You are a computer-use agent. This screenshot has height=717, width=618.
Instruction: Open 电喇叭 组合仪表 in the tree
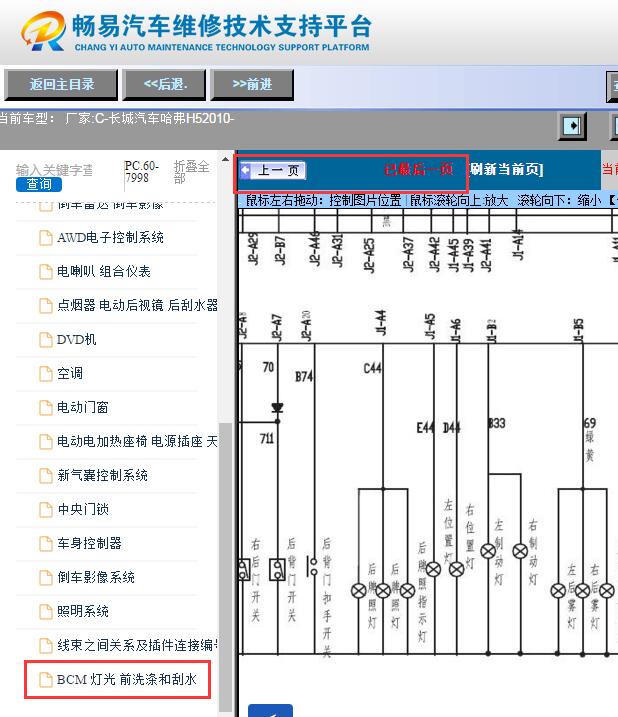(x=104, y=272)
